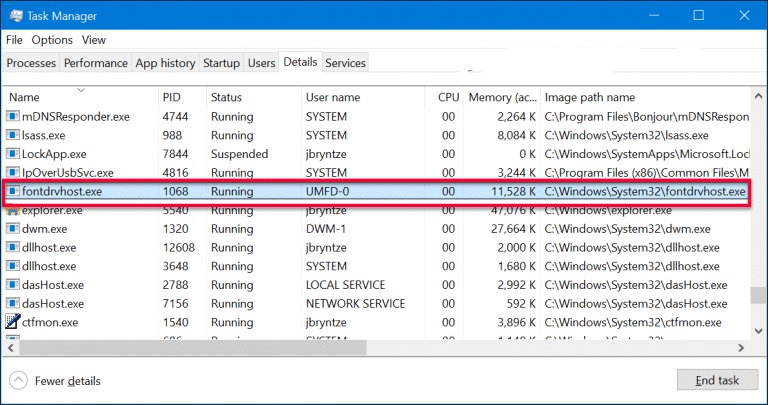Screen dimensions: 768x405
Task: Click the horizontal scrollbar left arrow
Action: 10,348
